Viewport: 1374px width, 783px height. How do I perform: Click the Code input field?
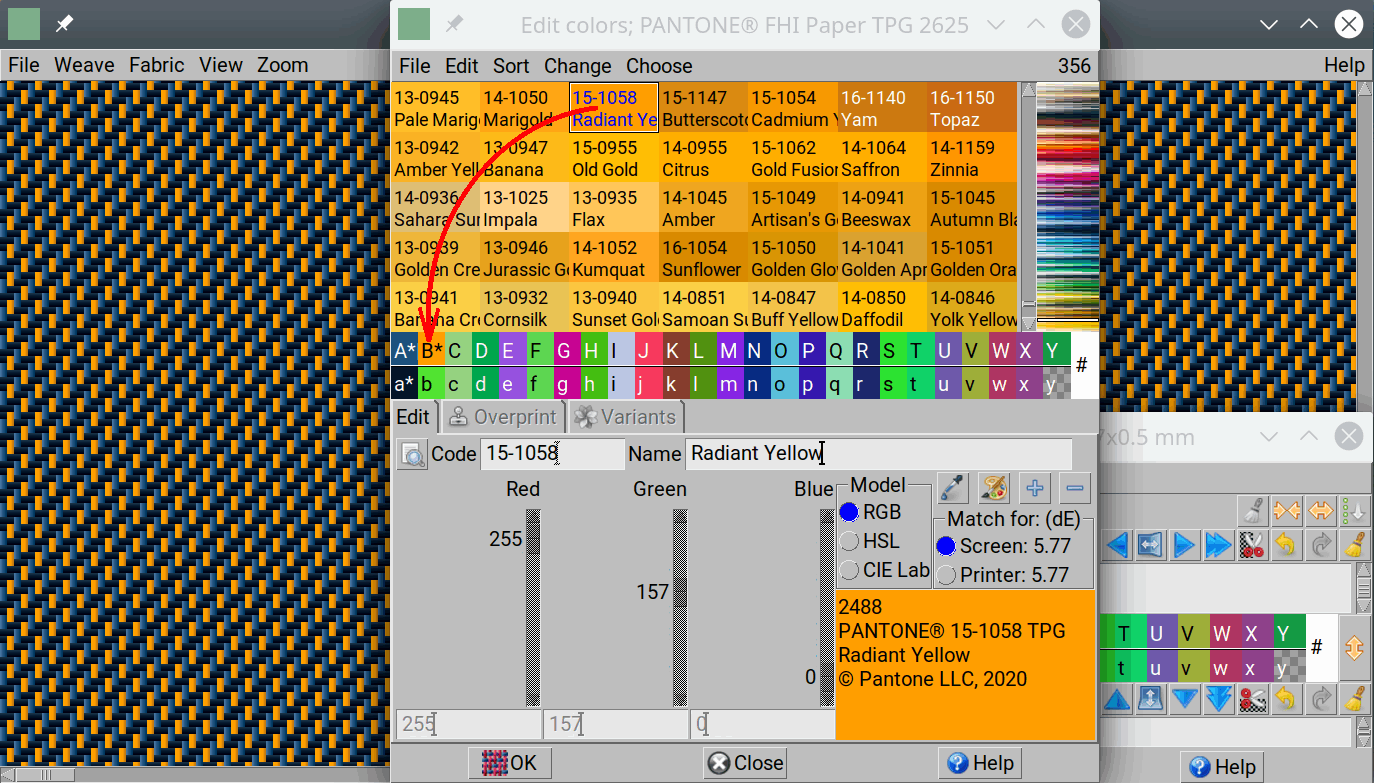tap(553, 454)
